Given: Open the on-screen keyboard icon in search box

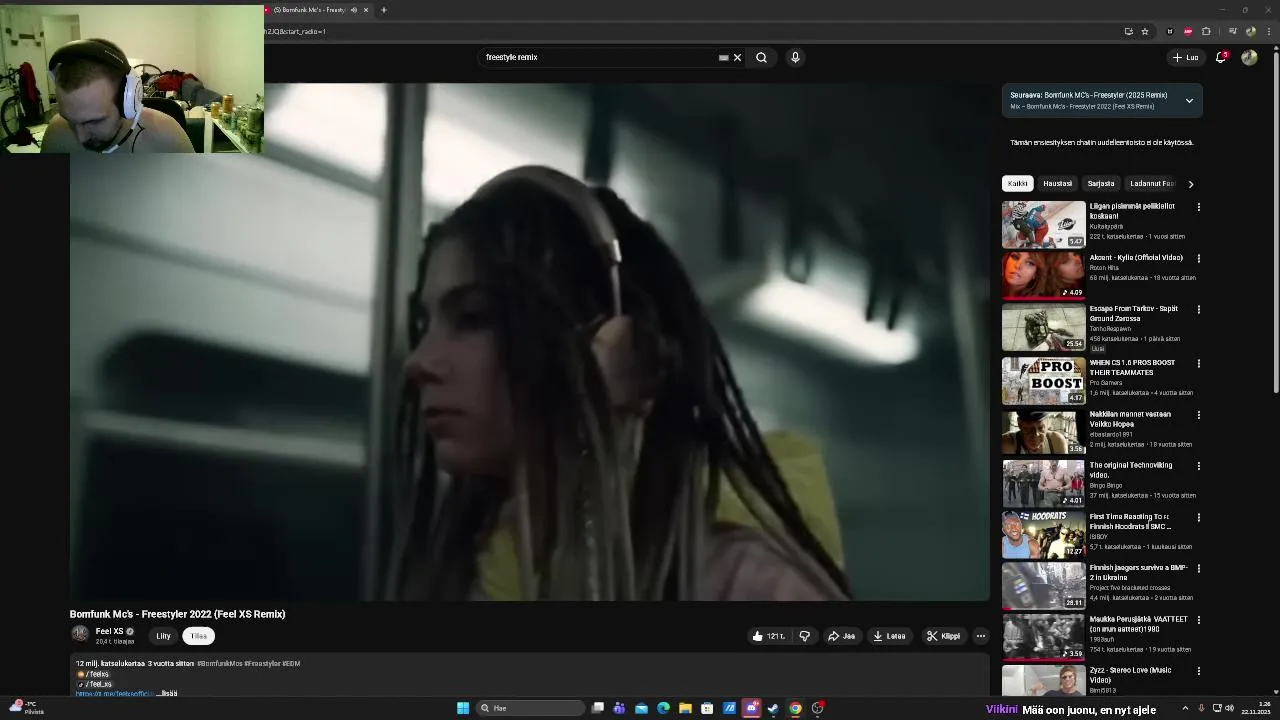Looking at the screenshot, I should 723,57.
